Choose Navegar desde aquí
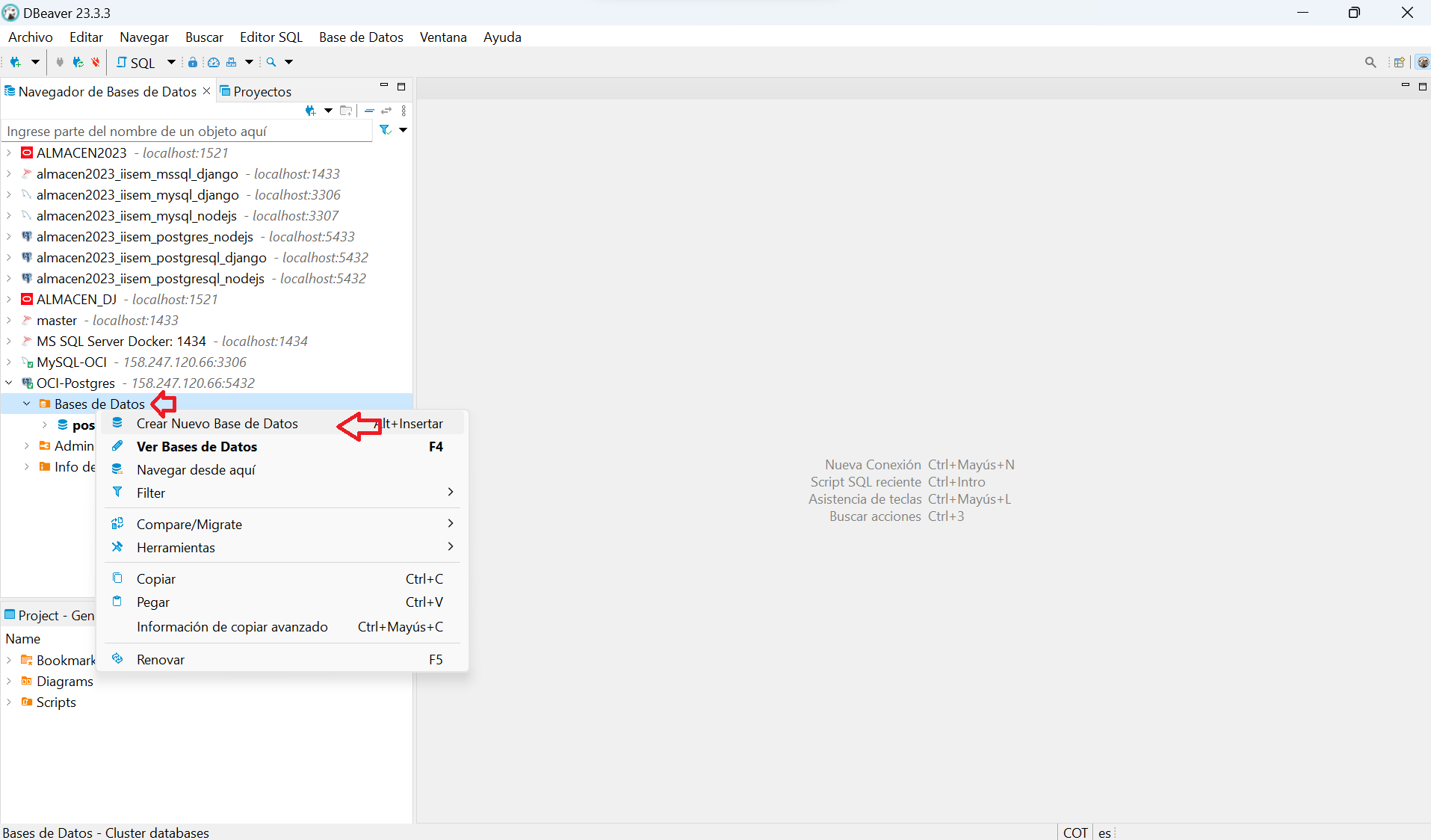The width and height of the screenshot is (1431, 840). coord(282,469)
